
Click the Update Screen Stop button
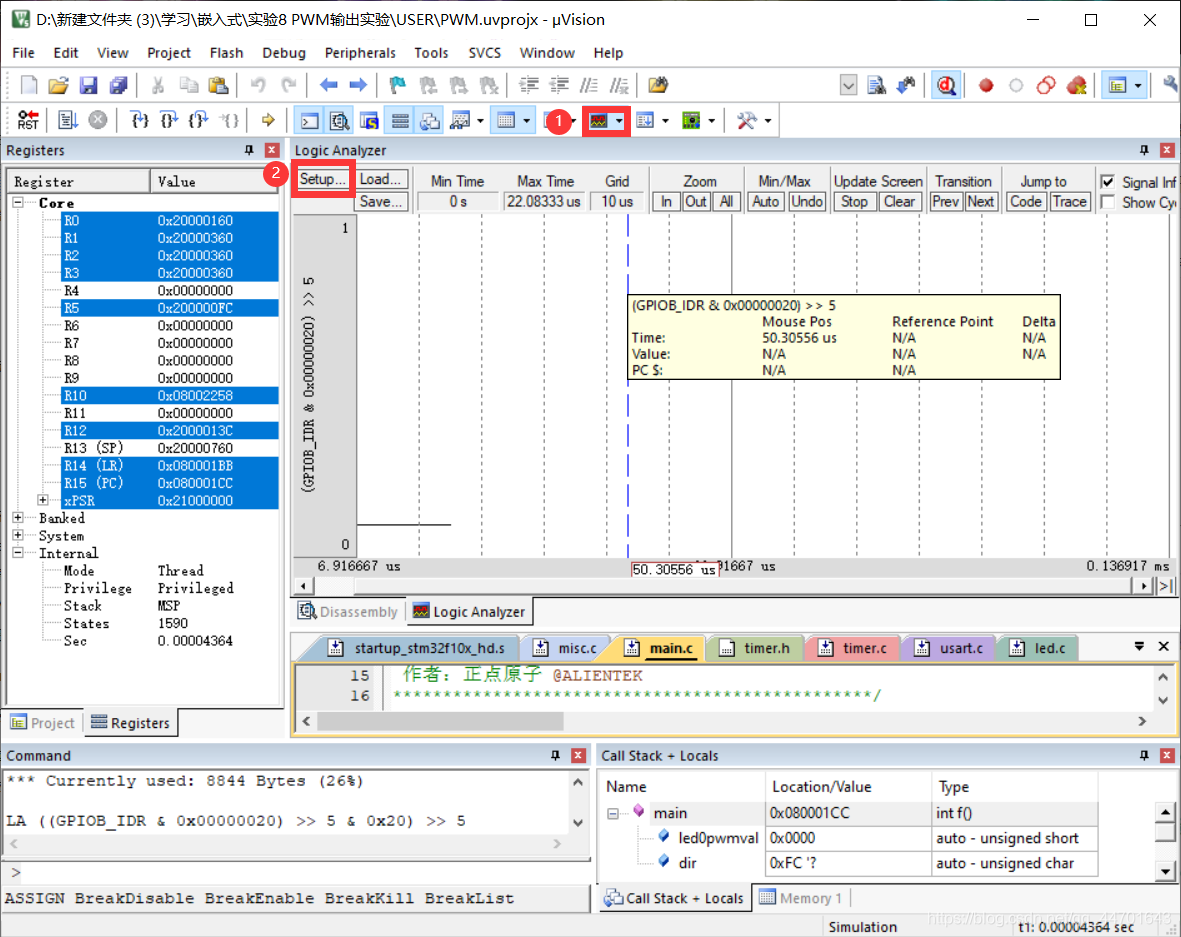854,202
